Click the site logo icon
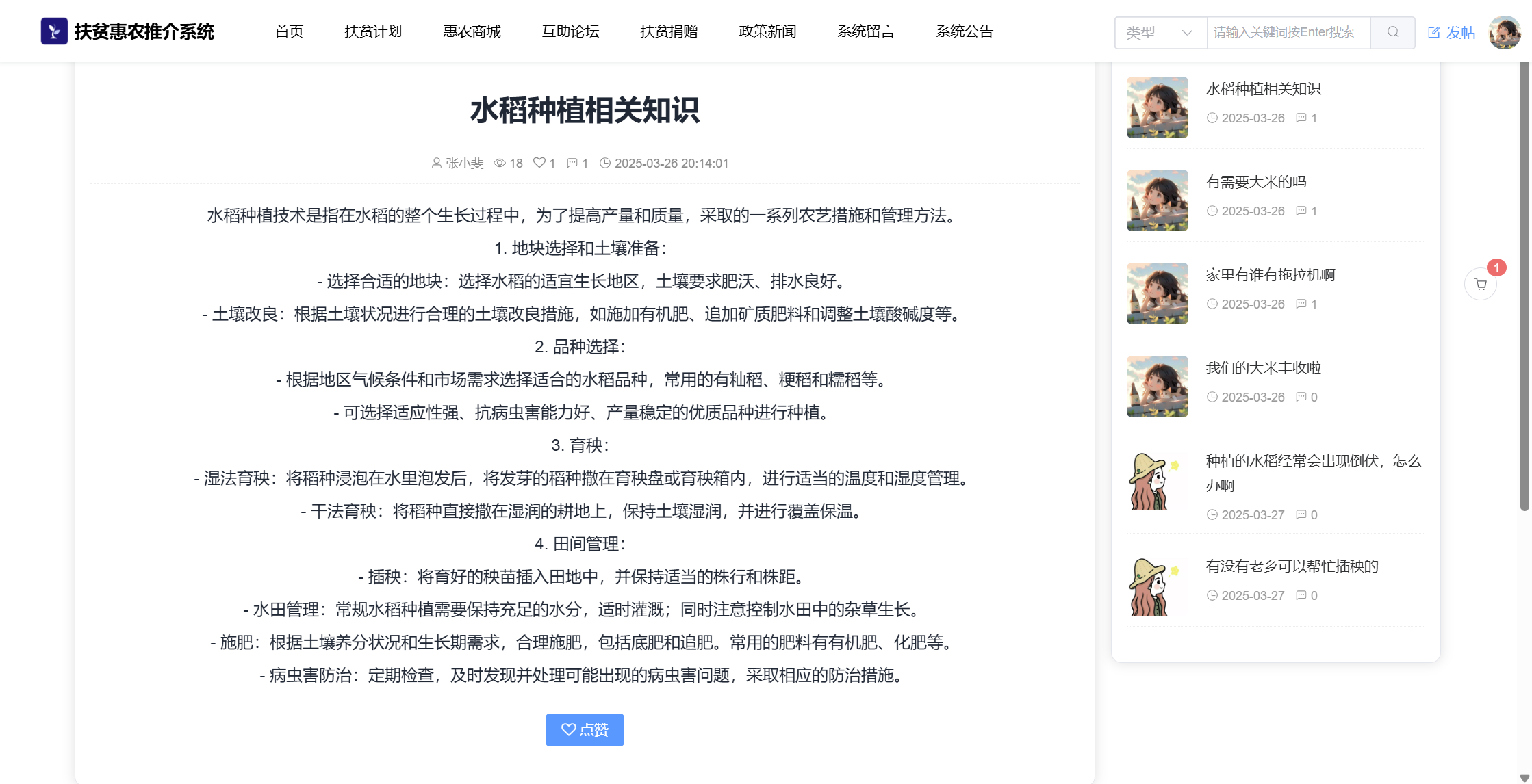Image resolution: width=1532 pixels, height=784 pixels. 54,31
